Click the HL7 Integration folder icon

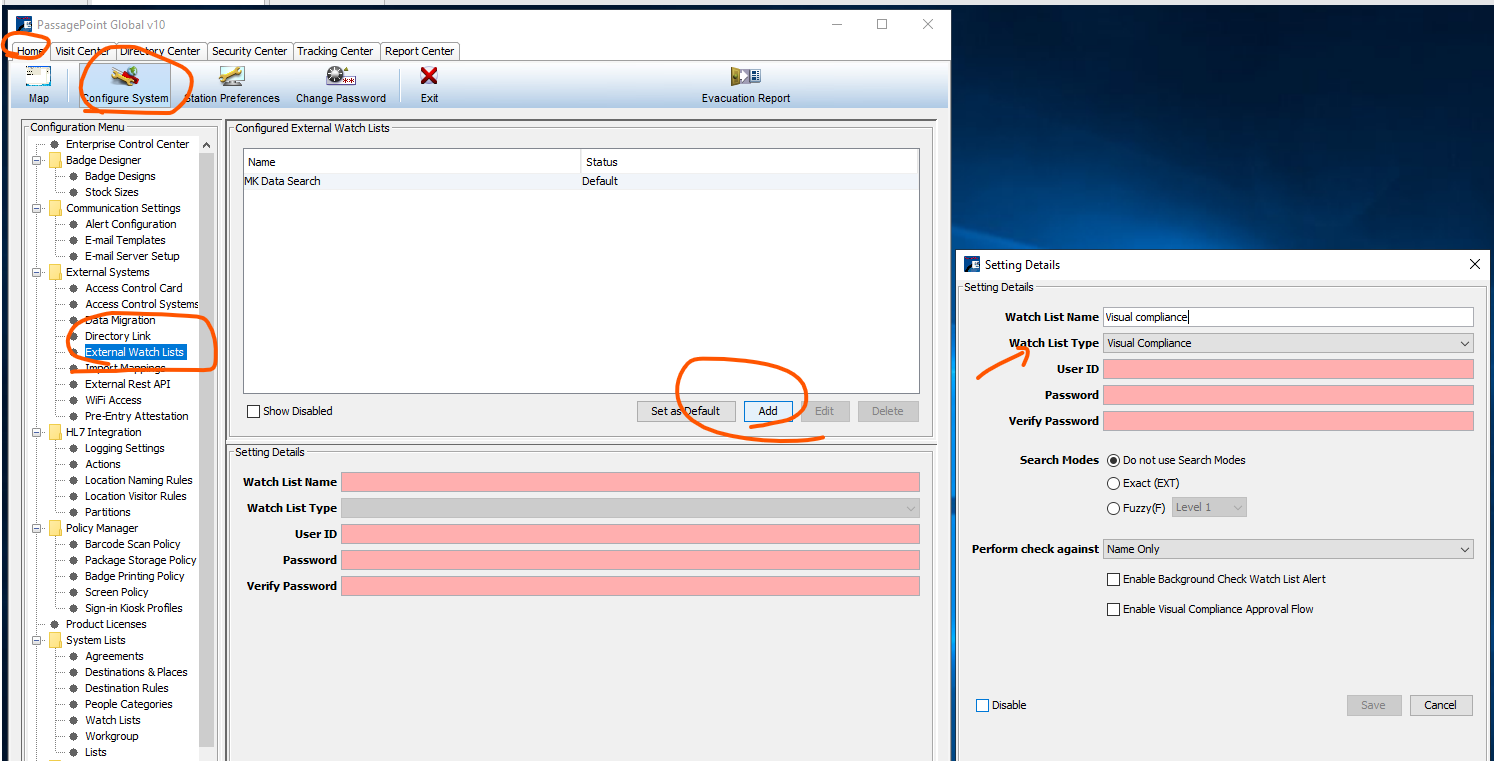(55, 432)
